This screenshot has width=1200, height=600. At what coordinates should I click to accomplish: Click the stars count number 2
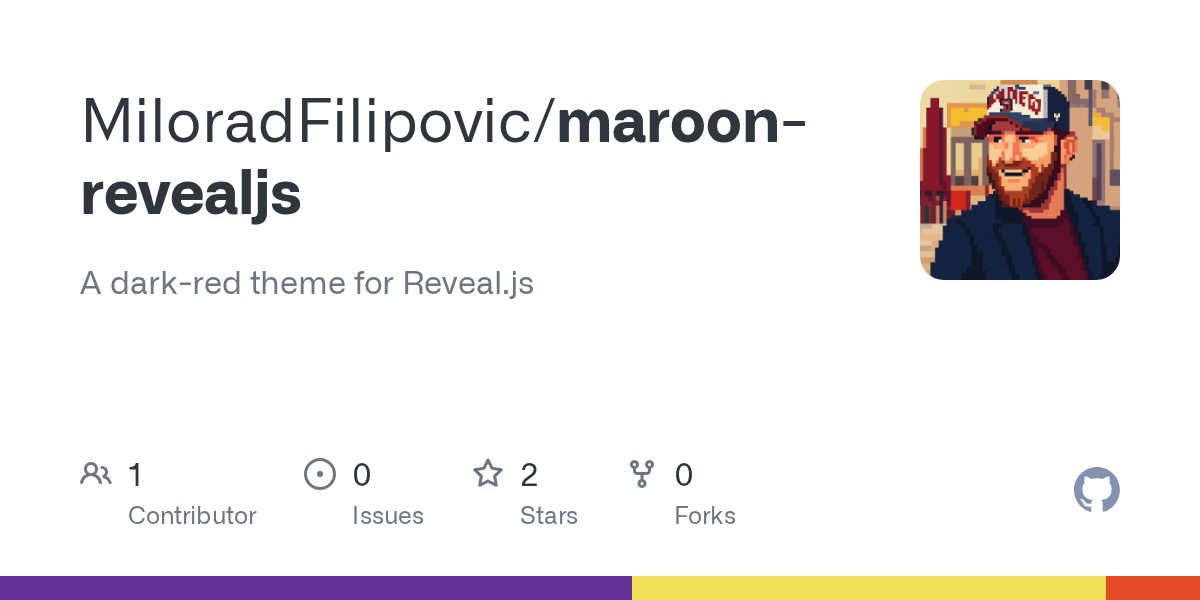click(529, 475)
